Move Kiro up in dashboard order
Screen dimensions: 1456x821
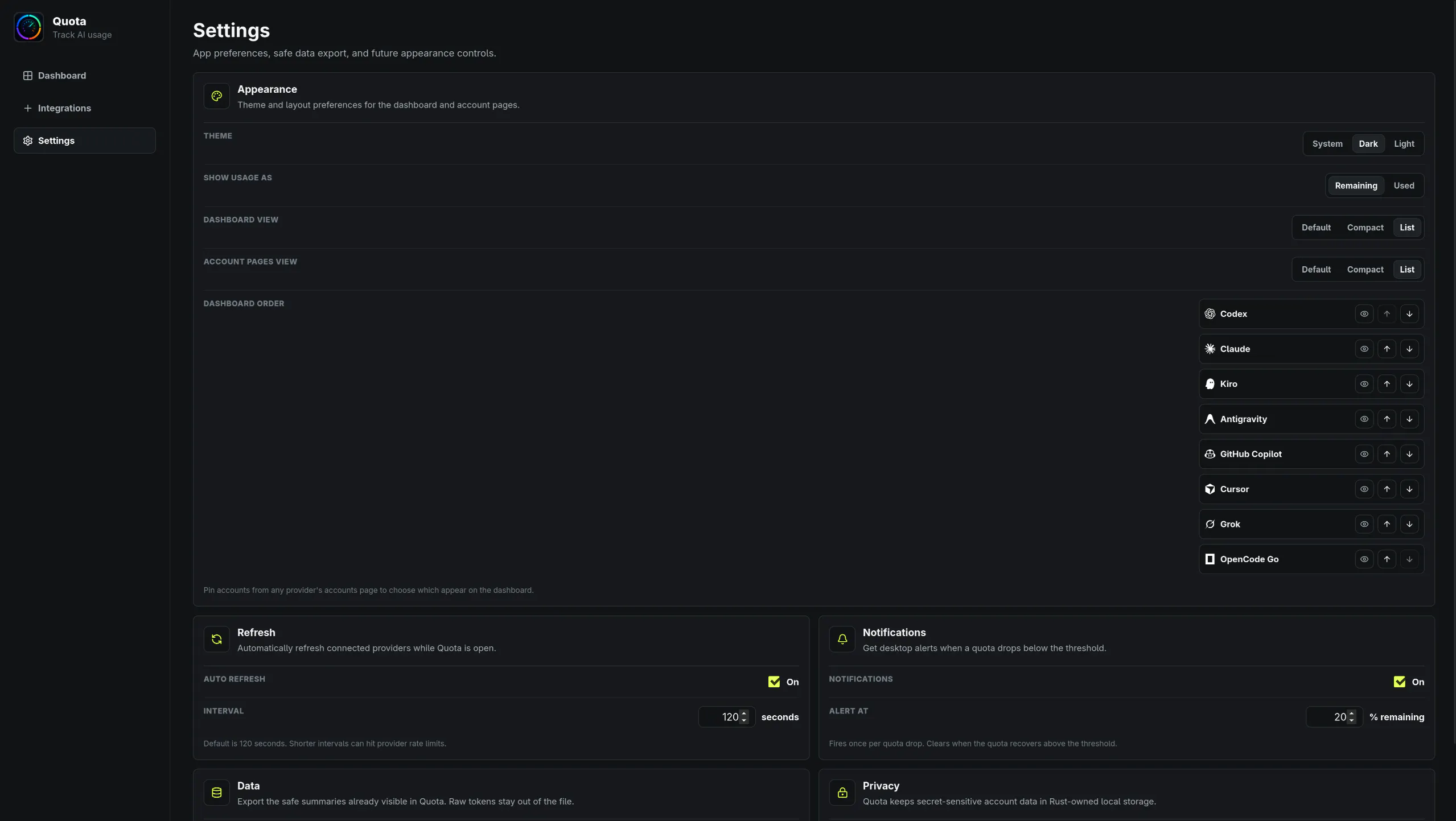(1387, 384)
